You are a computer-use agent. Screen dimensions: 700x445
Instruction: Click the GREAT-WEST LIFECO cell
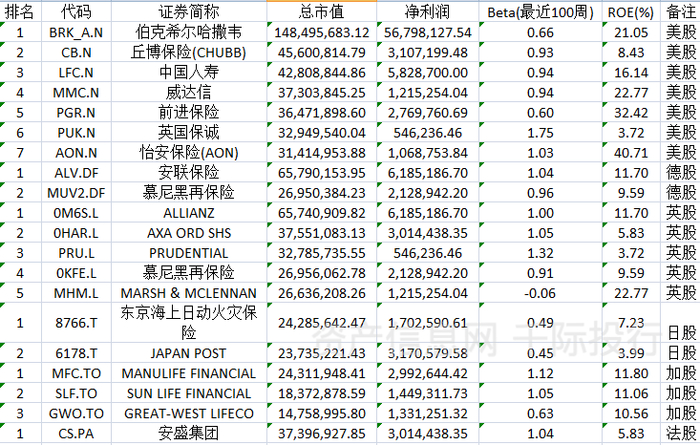click(x=189, y=413)
